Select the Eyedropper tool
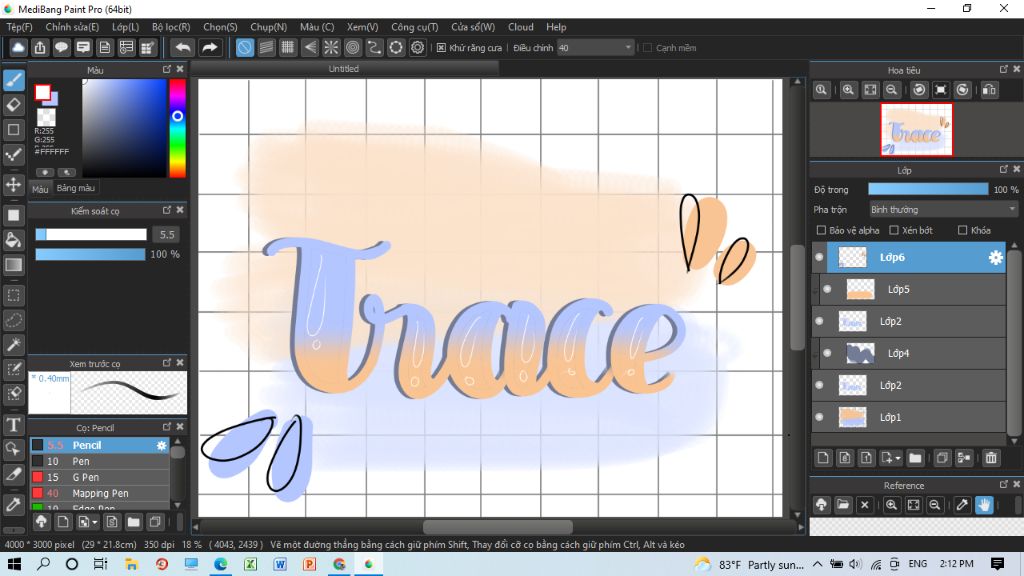 point(14,504)
